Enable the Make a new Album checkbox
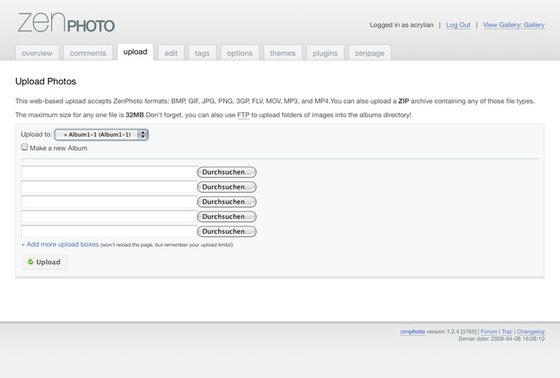The height and width of the screenshot is (378, 560). coord(24,147)
